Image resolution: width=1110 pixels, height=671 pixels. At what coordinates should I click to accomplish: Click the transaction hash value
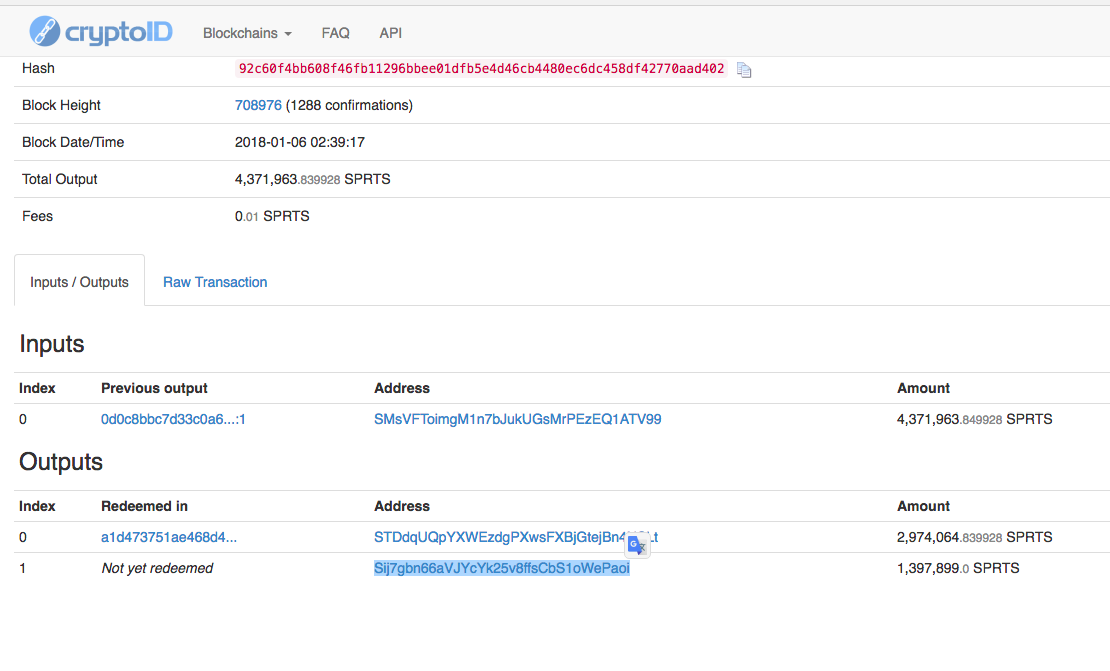(481, 69)
